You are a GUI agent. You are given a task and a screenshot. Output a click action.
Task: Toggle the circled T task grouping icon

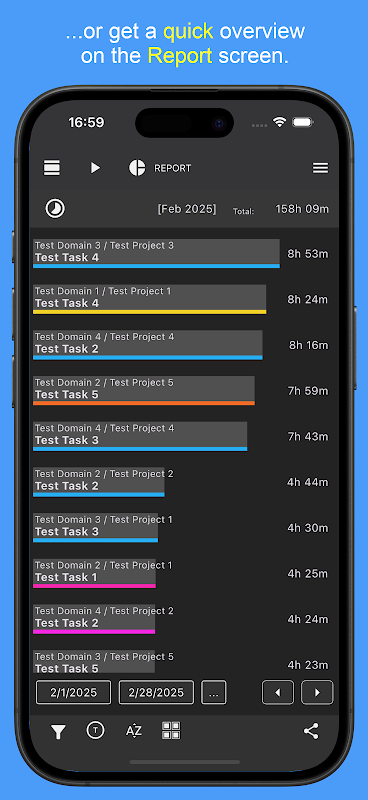point(95,731)
